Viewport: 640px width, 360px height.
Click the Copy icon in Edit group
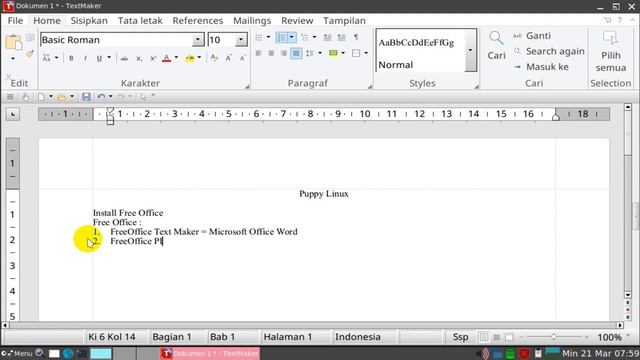point(30,38)
